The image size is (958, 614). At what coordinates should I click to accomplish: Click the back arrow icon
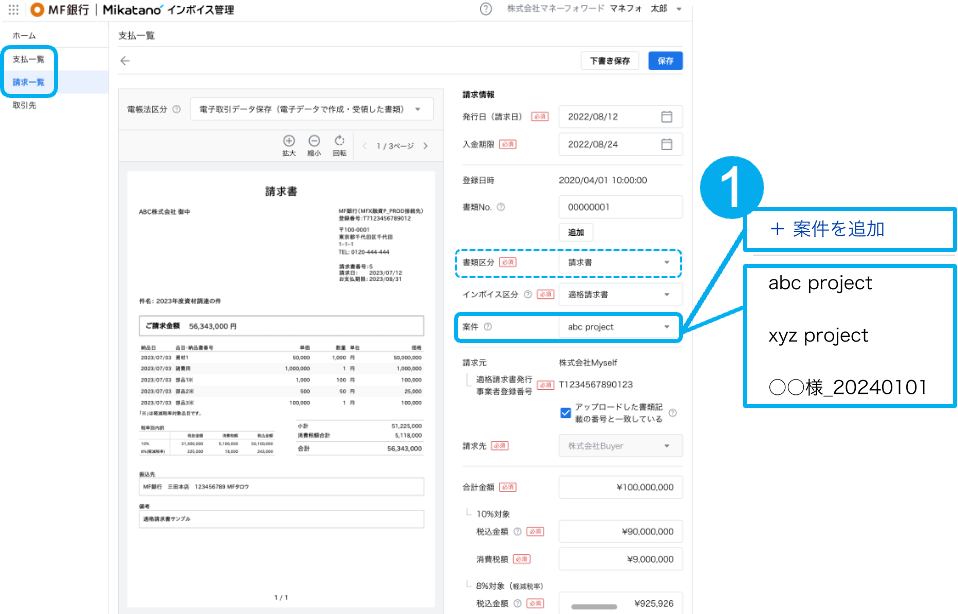point(125,61)
